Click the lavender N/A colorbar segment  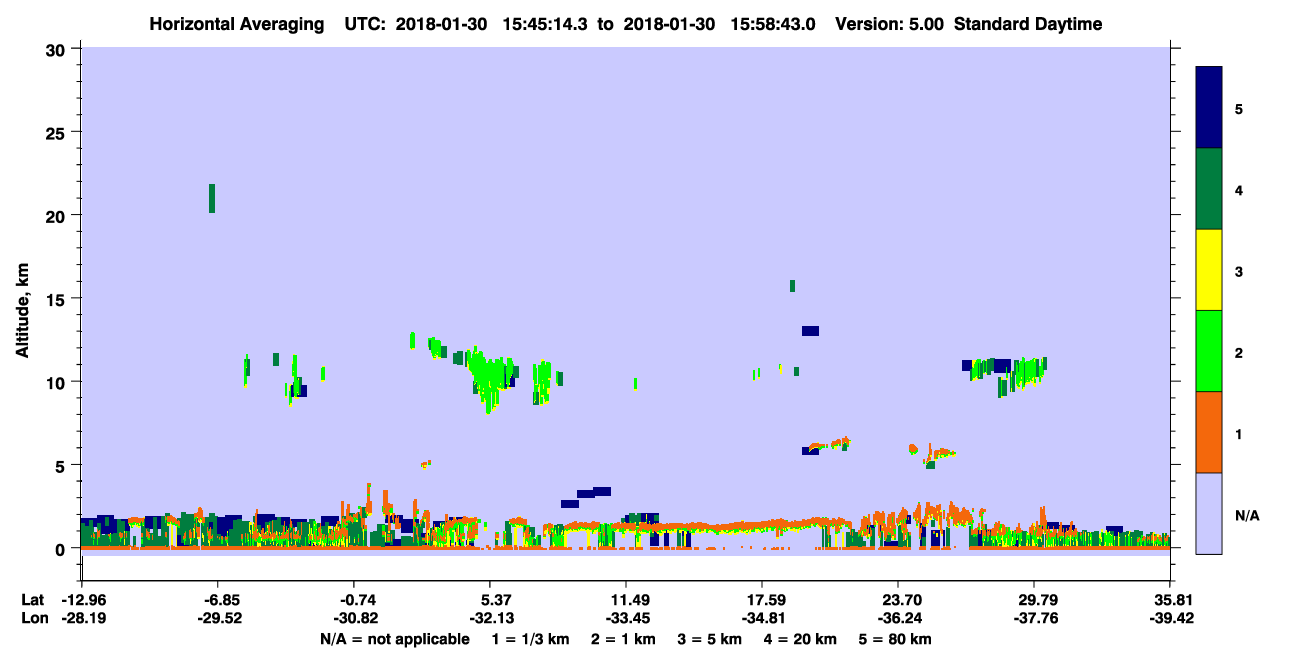pos(1209,513)
